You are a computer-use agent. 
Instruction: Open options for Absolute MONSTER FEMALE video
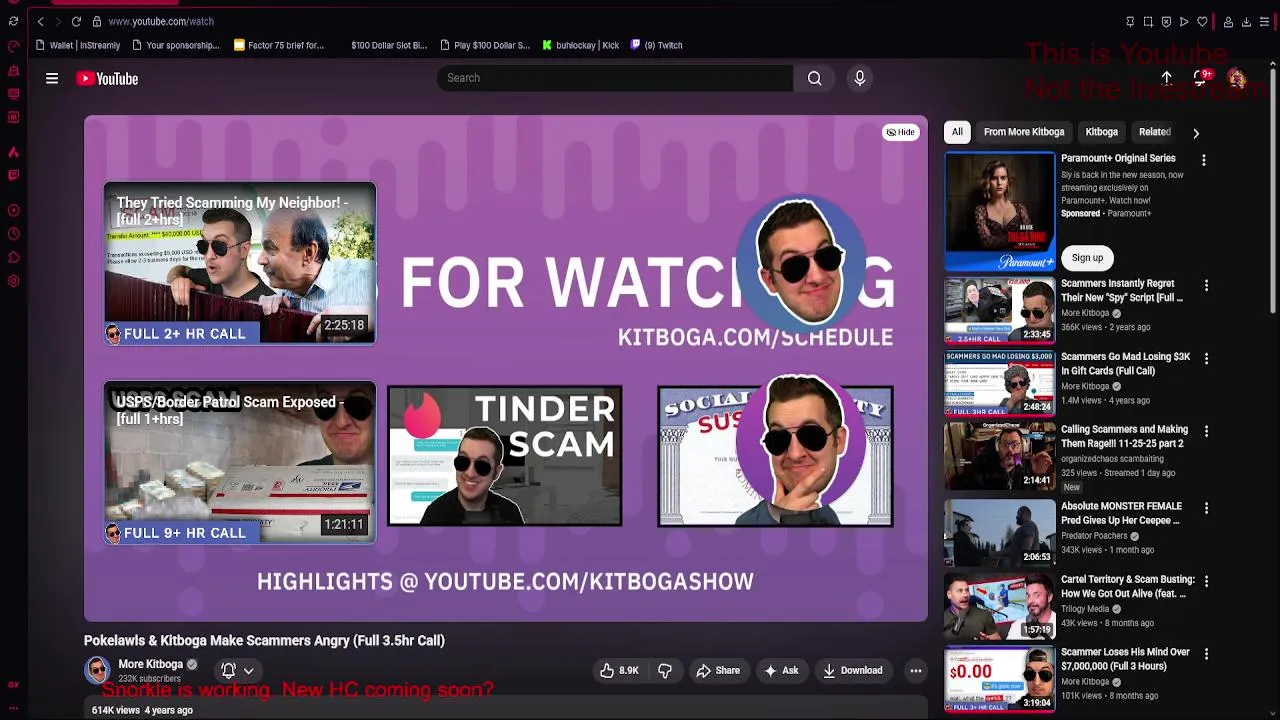tap(1206, 508)
